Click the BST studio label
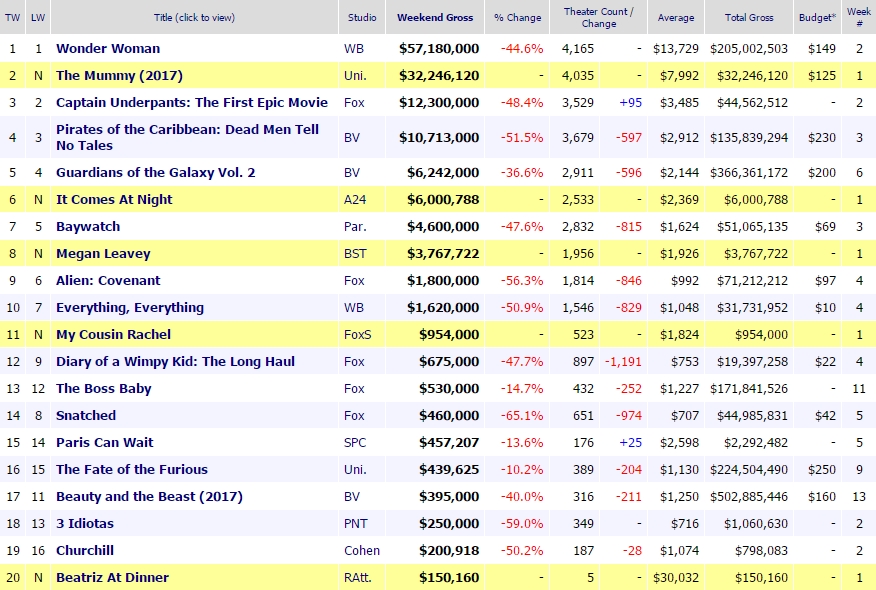 click(355, 254)
